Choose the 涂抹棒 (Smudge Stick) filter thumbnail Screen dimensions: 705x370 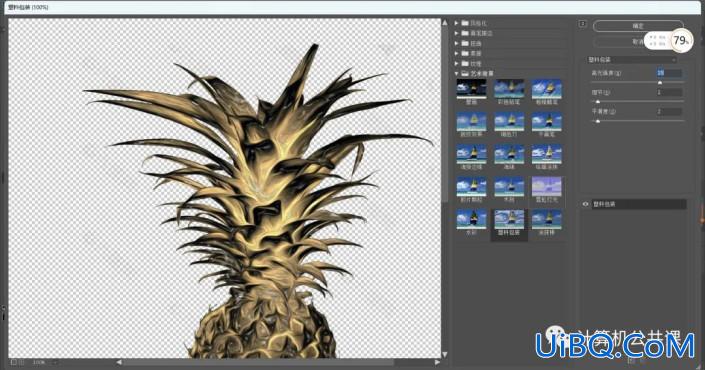pyautogui.click(x=546, y=219)
